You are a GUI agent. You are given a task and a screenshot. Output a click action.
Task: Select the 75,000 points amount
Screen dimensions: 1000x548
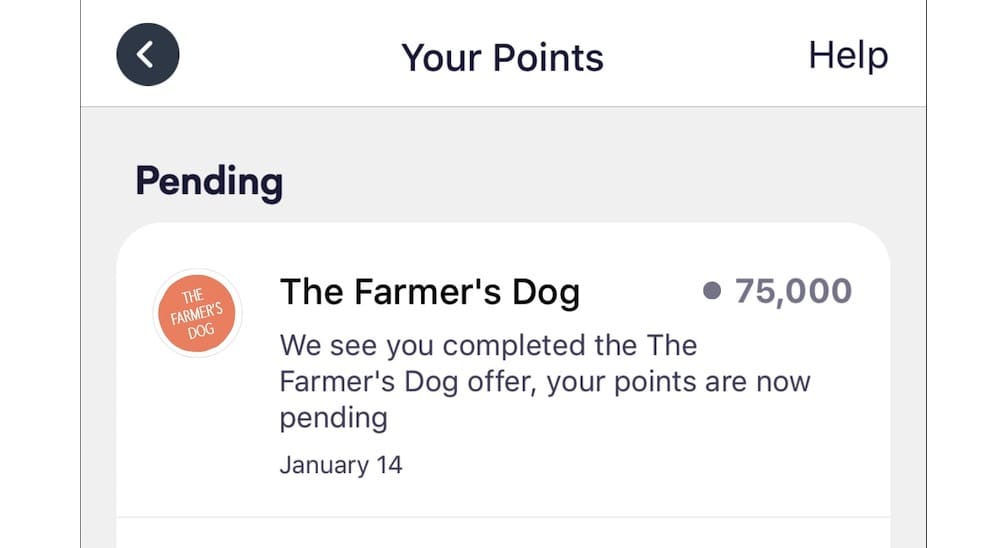(793, 291)
